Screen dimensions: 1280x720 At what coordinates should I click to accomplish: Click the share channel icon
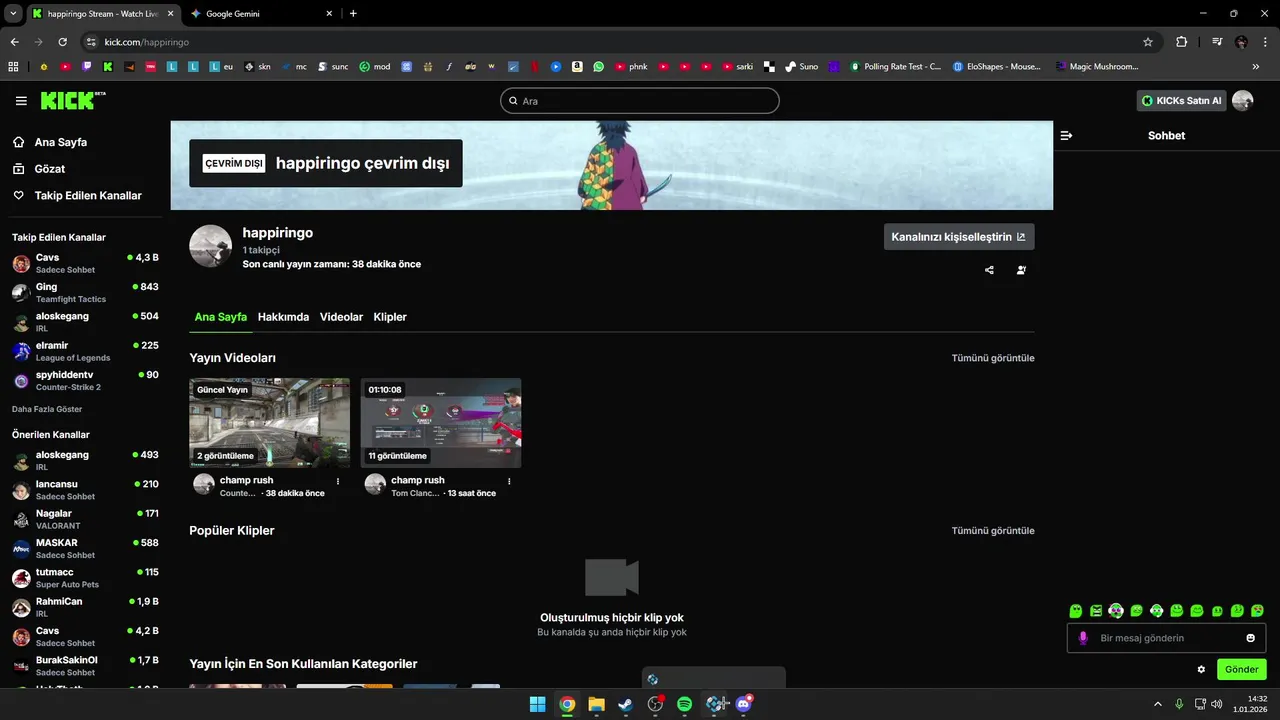(990, 270)
